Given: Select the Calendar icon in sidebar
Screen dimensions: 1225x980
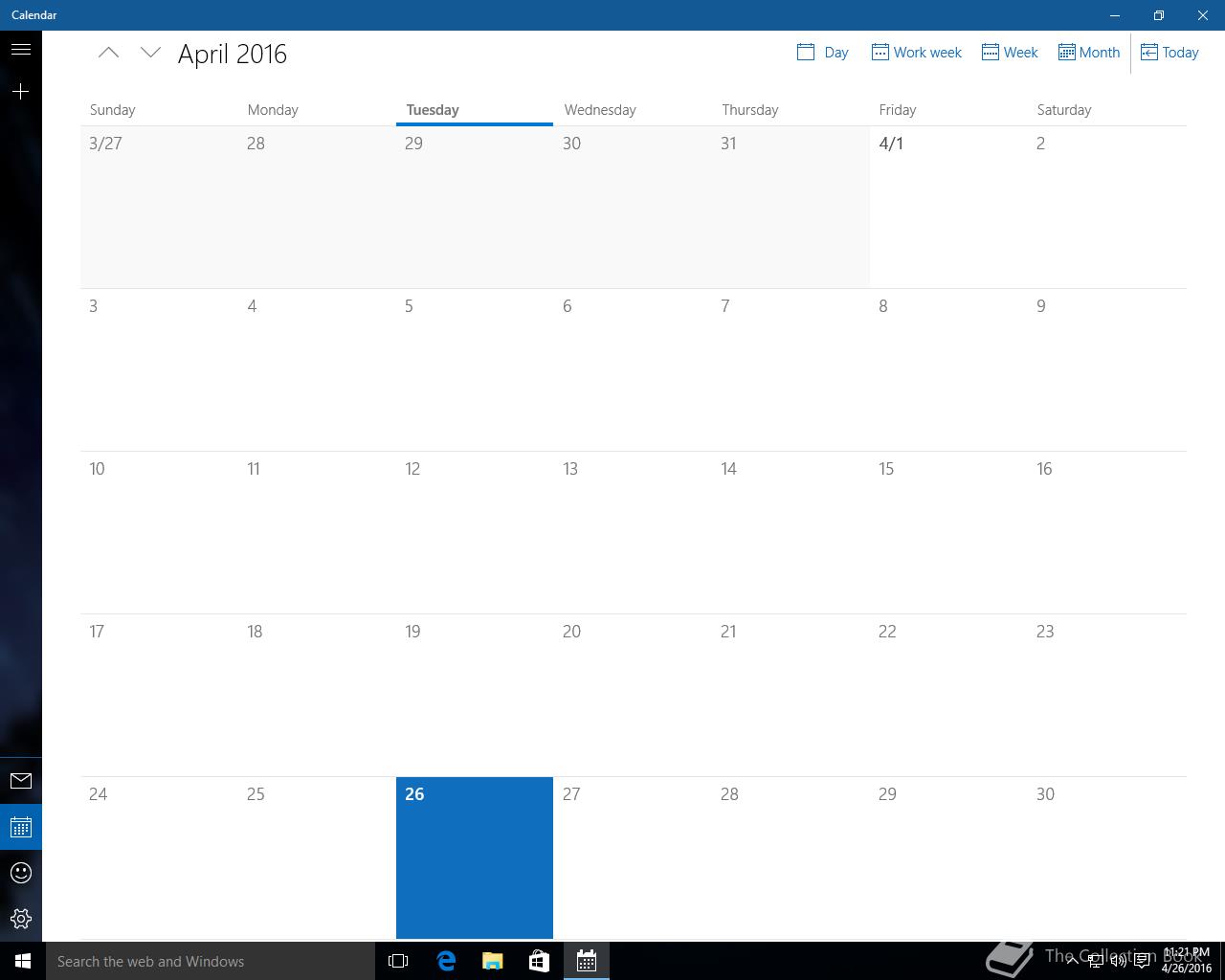Looking at the screenshot, I should [21, 827].
